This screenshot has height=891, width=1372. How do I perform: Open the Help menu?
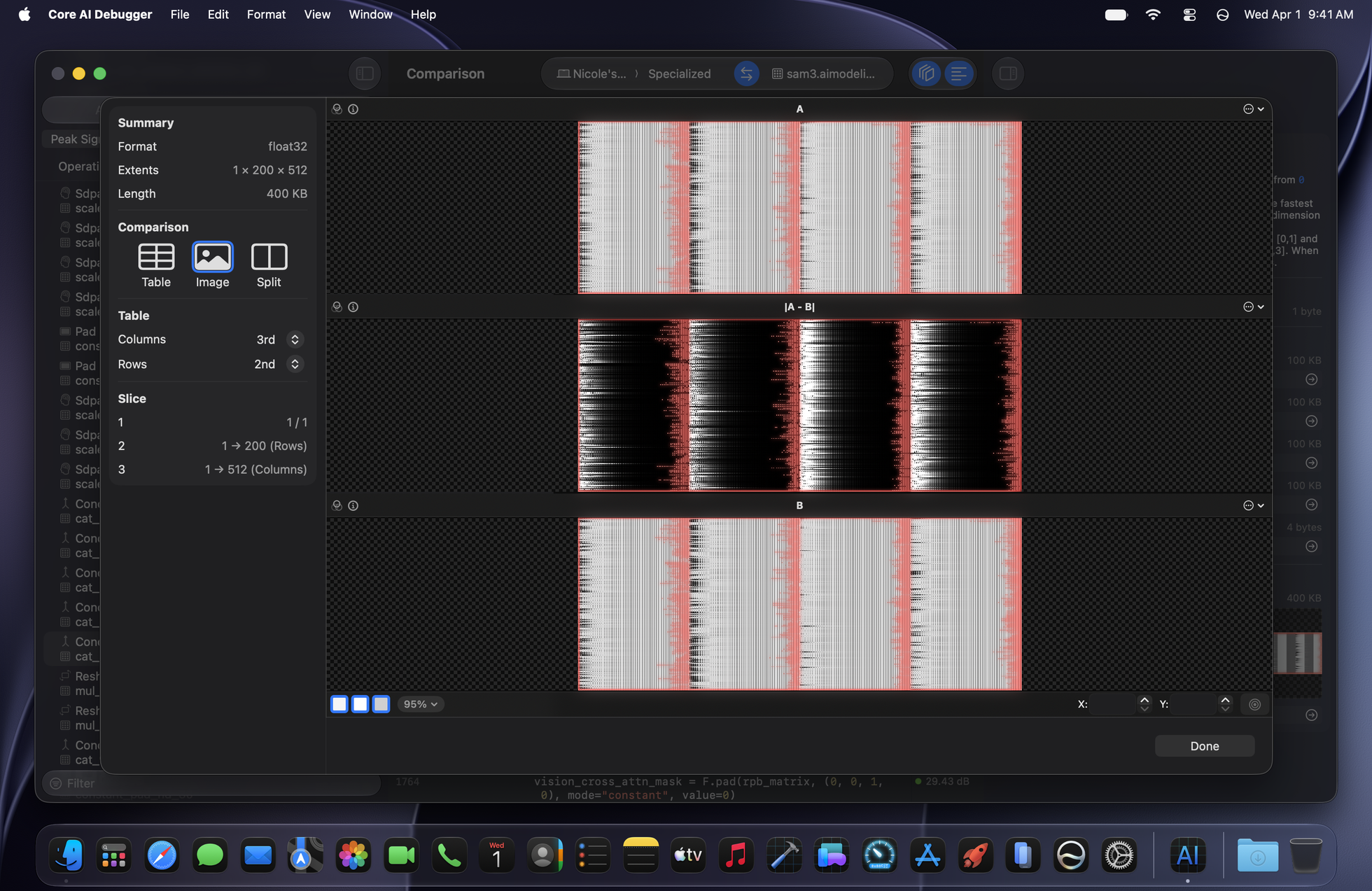pyautogui.click(x=423, y=14)
